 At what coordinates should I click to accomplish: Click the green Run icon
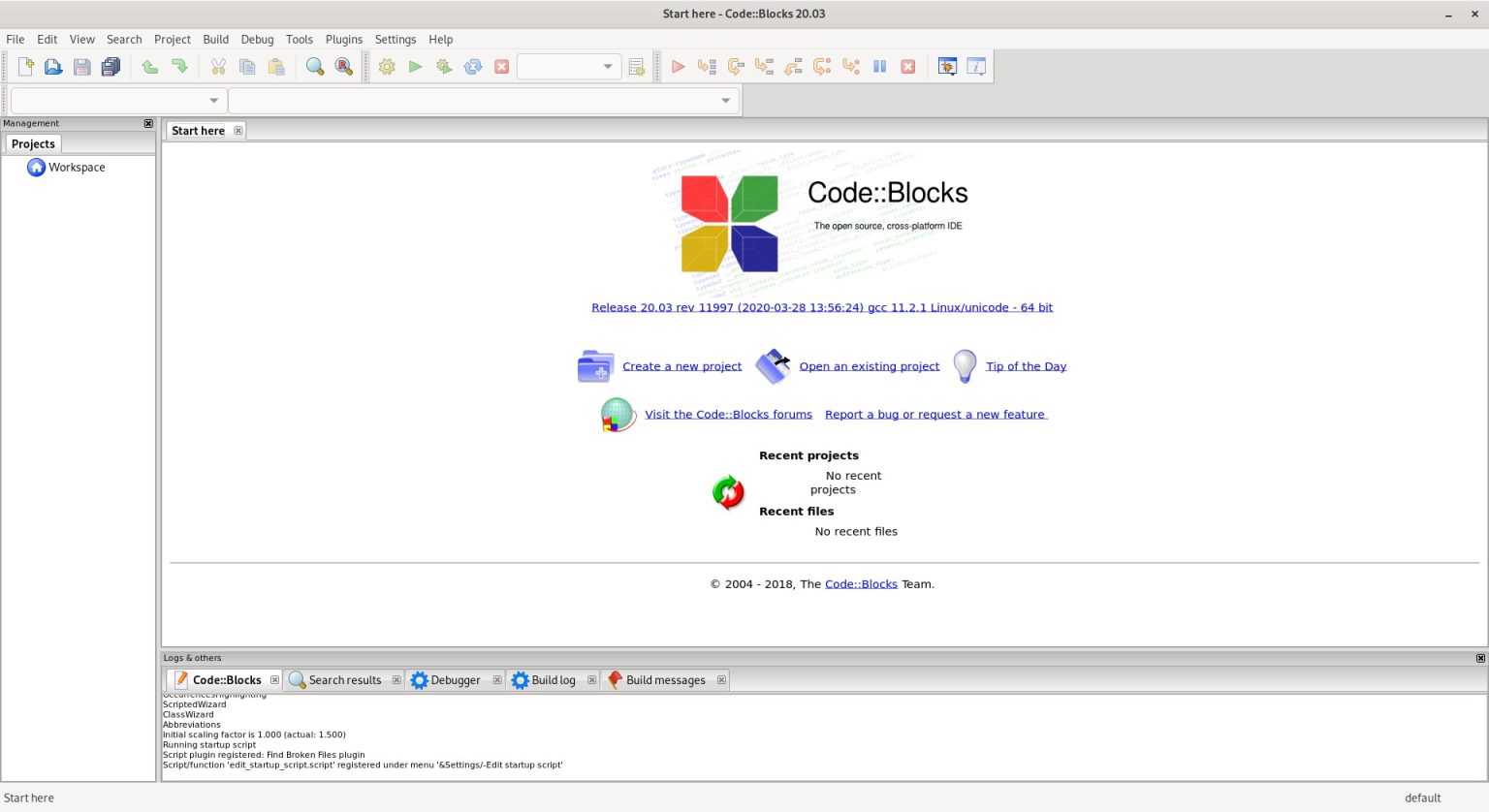point(416,67)
